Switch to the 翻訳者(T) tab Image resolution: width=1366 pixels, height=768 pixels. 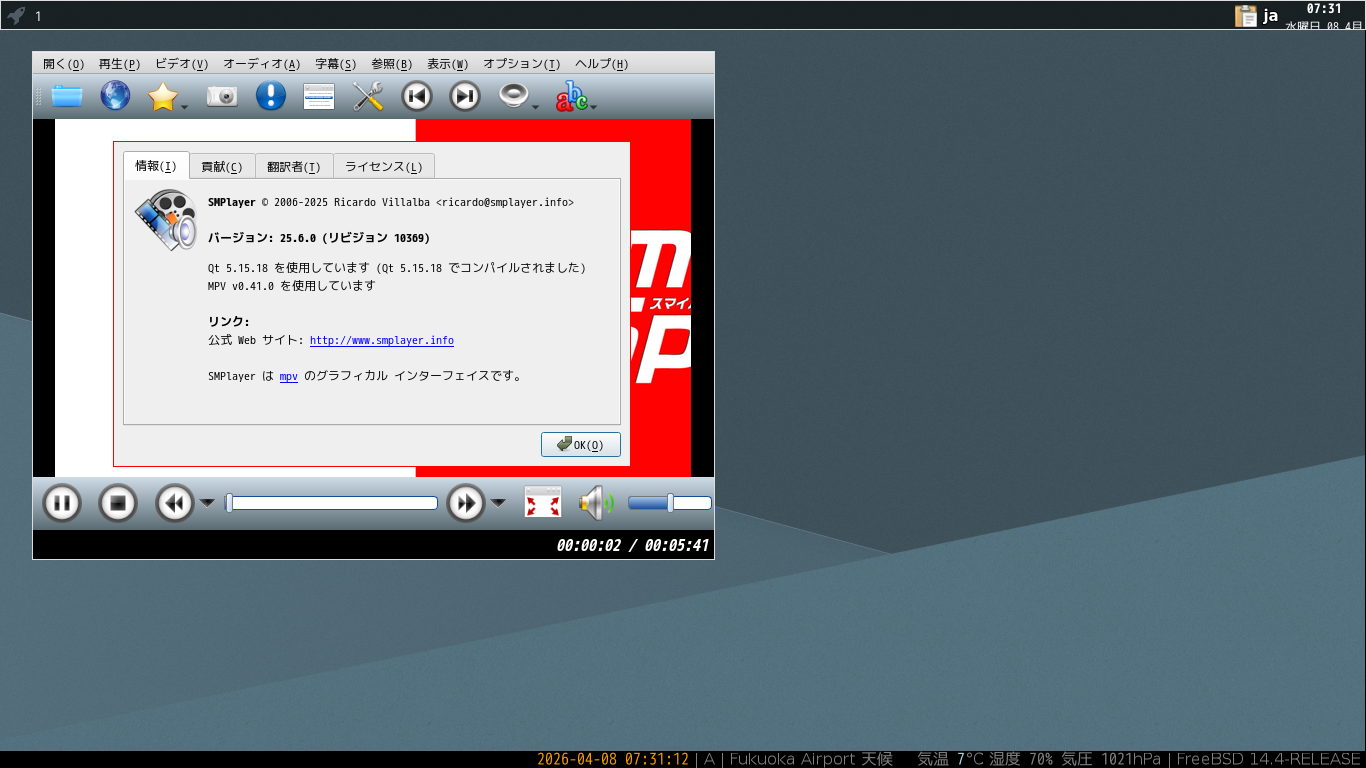[x=294, y=167]
